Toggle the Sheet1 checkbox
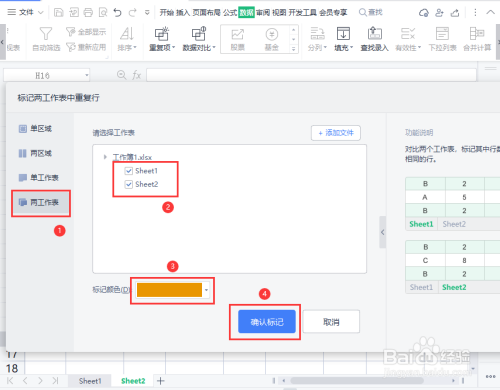 [129, 171]
